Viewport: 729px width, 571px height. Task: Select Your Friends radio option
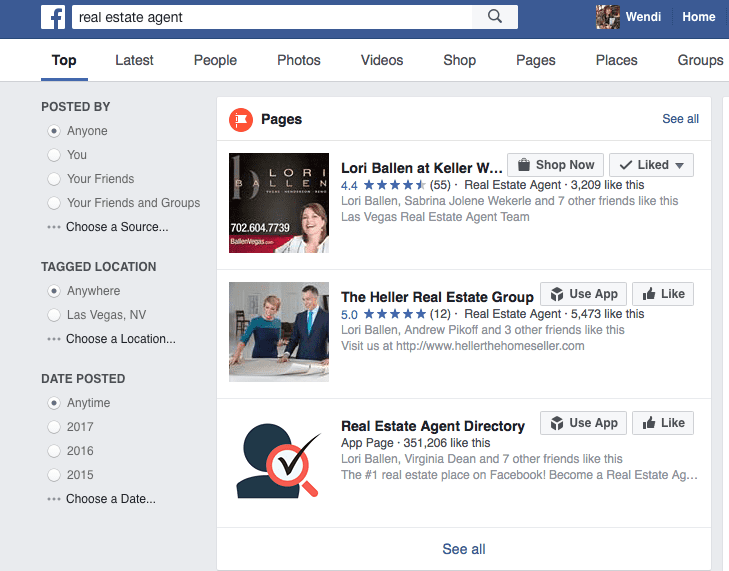coord(54,179)
